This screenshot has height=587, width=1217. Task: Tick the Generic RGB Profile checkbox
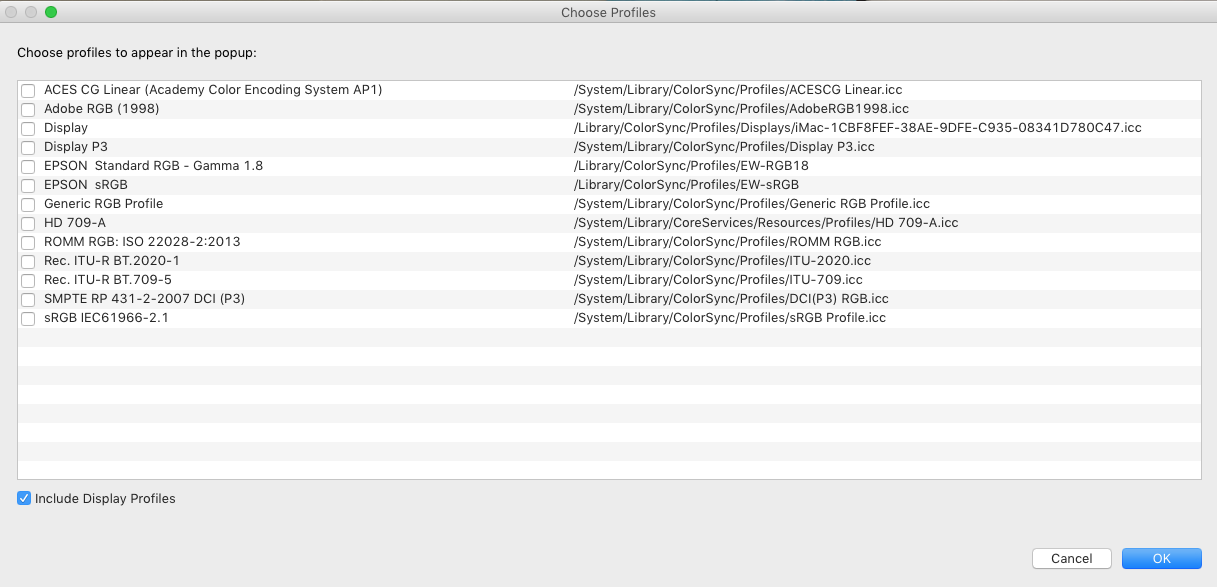point(28,205)
